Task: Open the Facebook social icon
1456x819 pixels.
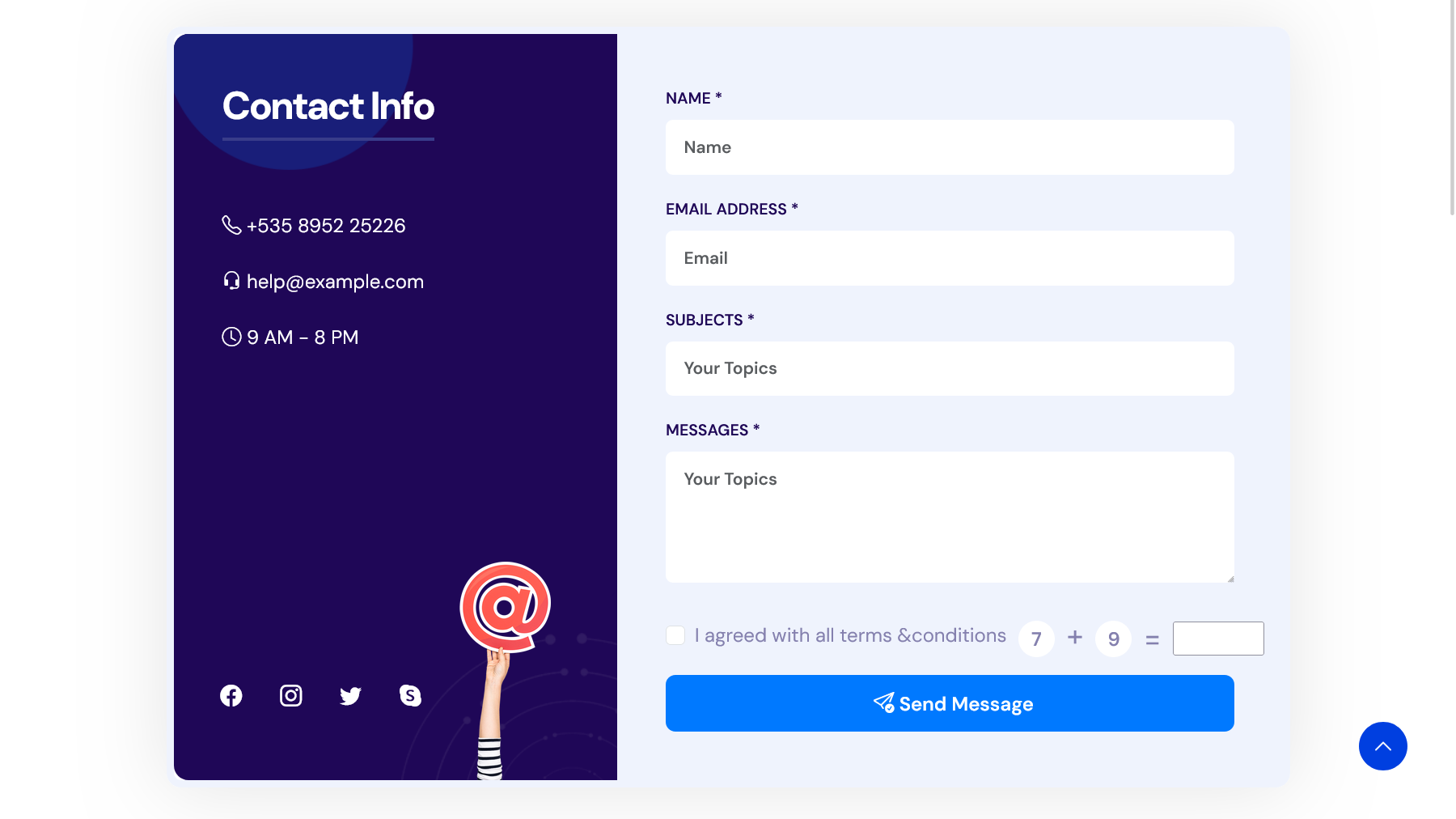Action: click(231, 695)
